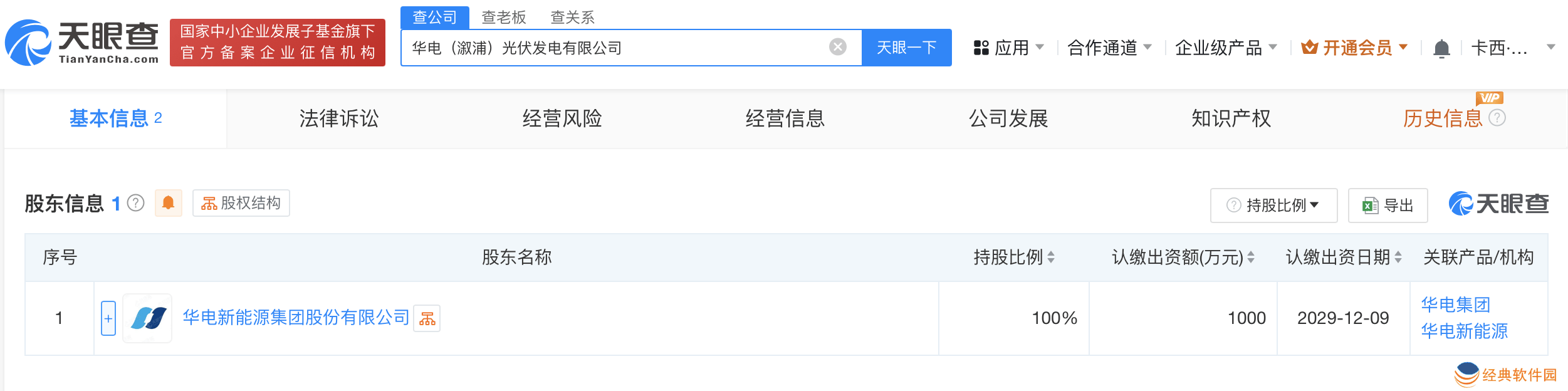
Task: Open the 应用 dropdown menu
Action: pyautogui.click(x=1008, y=48)
